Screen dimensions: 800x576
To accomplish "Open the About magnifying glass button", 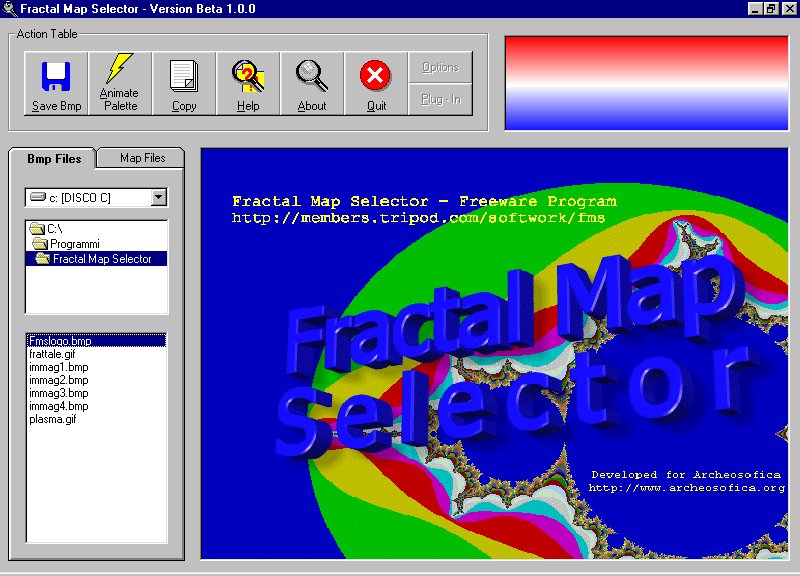I will (312, 83).
